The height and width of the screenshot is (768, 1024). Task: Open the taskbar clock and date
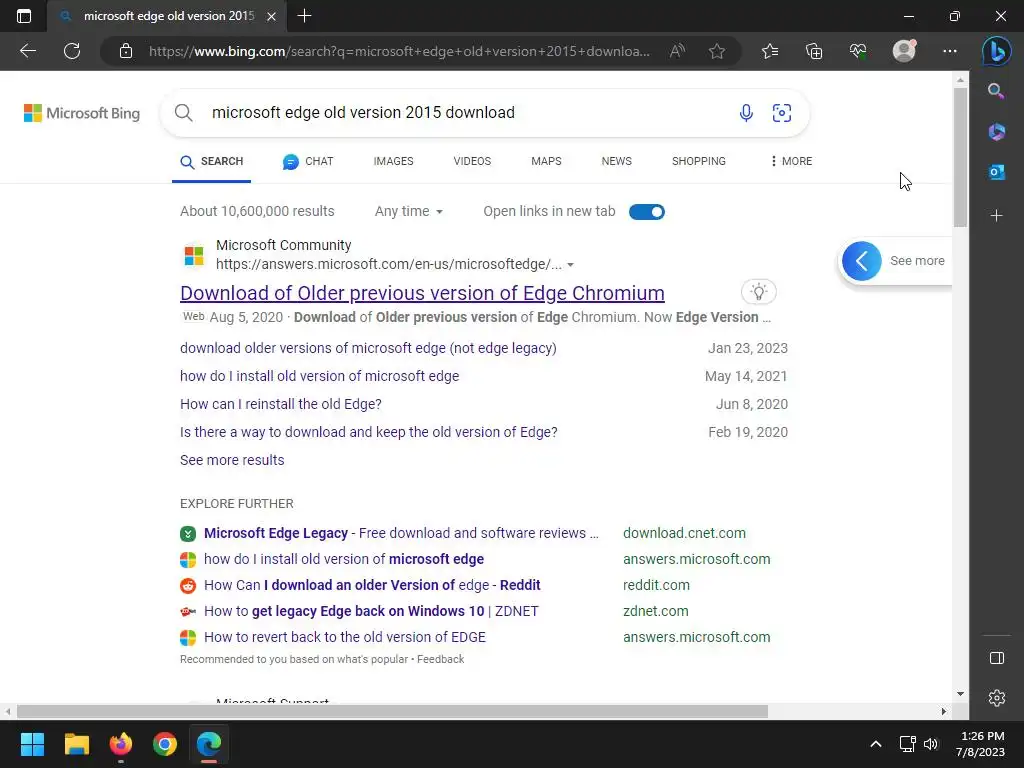[x=981, y=744]
